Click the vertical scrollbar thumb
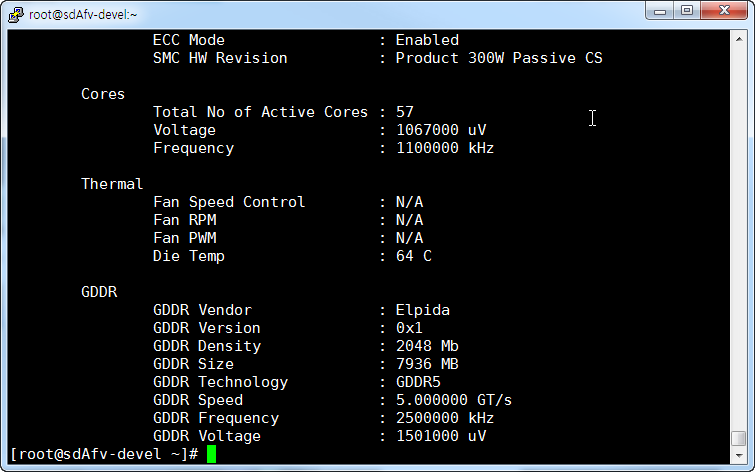The height and width of the screenshot is (472, 755). point(739,438)
